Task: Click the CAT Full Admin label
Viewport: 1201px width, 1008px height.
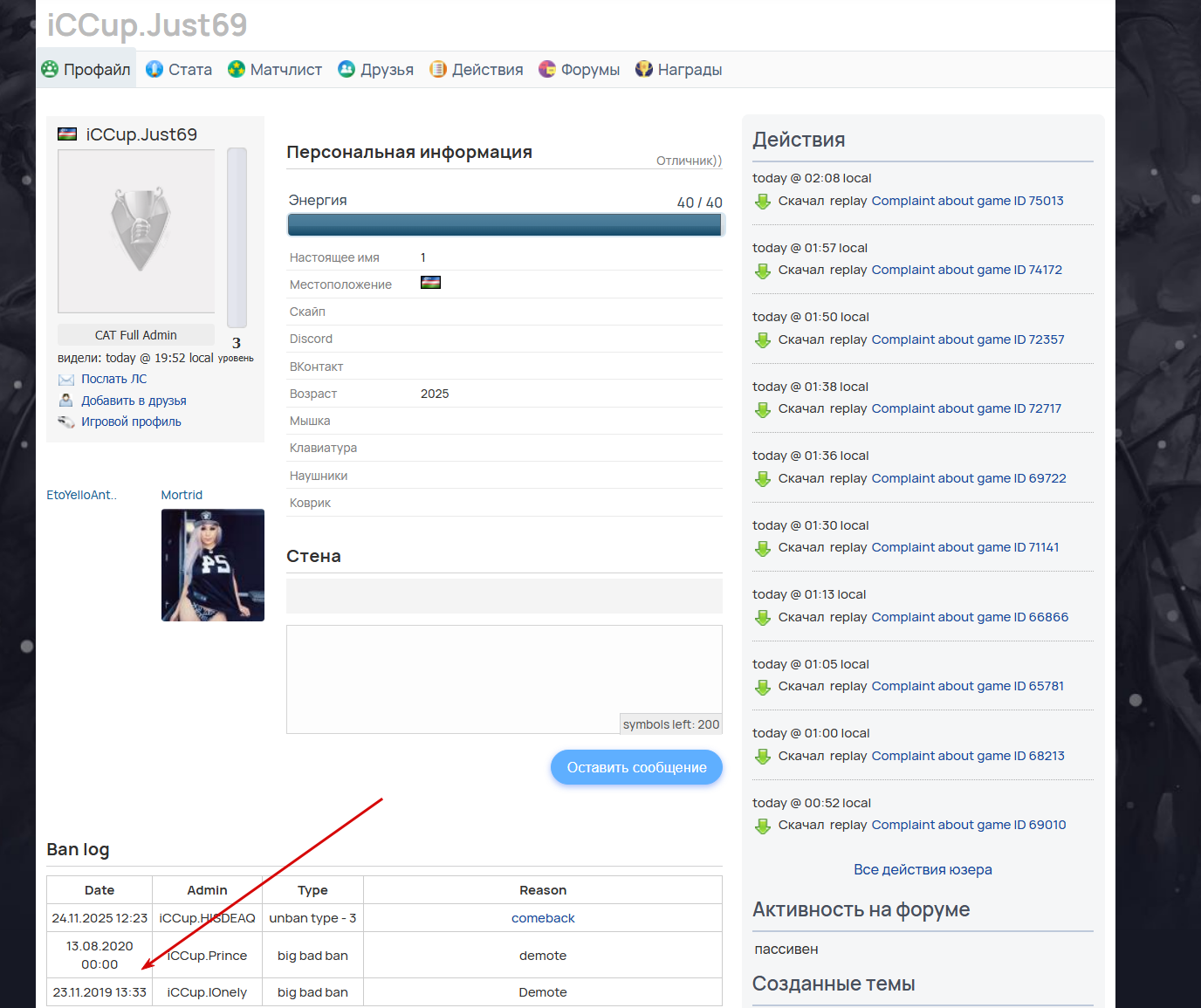Action: point(136,335)
